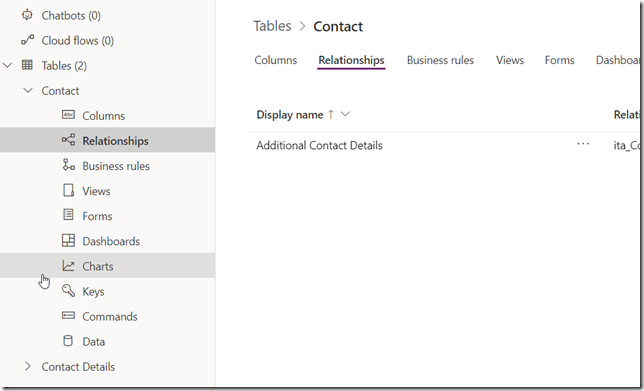The image size is (644, 391).
Task: Collapse the Contact table chevron
Action: click(x=28, y=90)
